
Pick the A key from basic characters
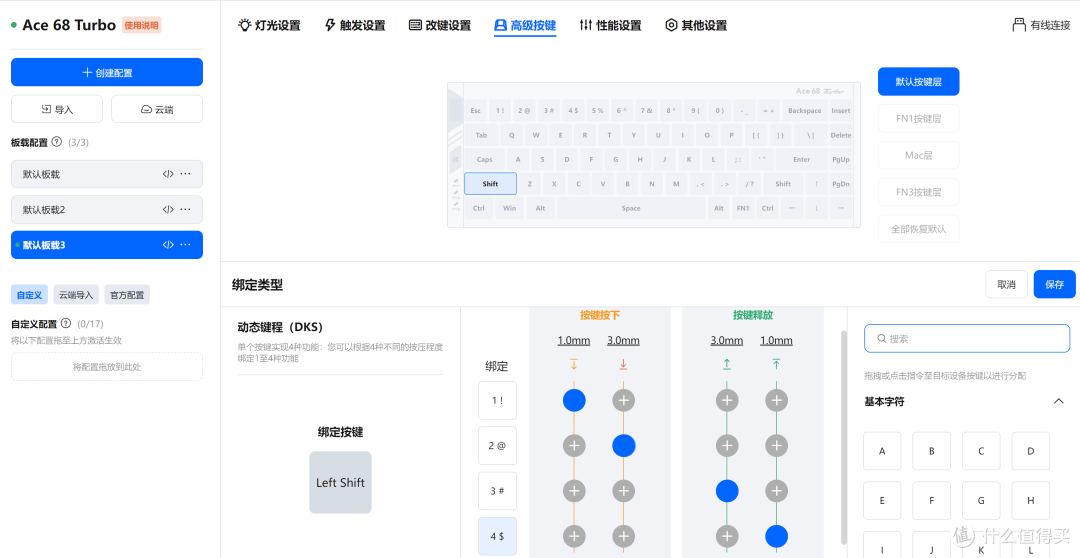[x=882, y=451]
